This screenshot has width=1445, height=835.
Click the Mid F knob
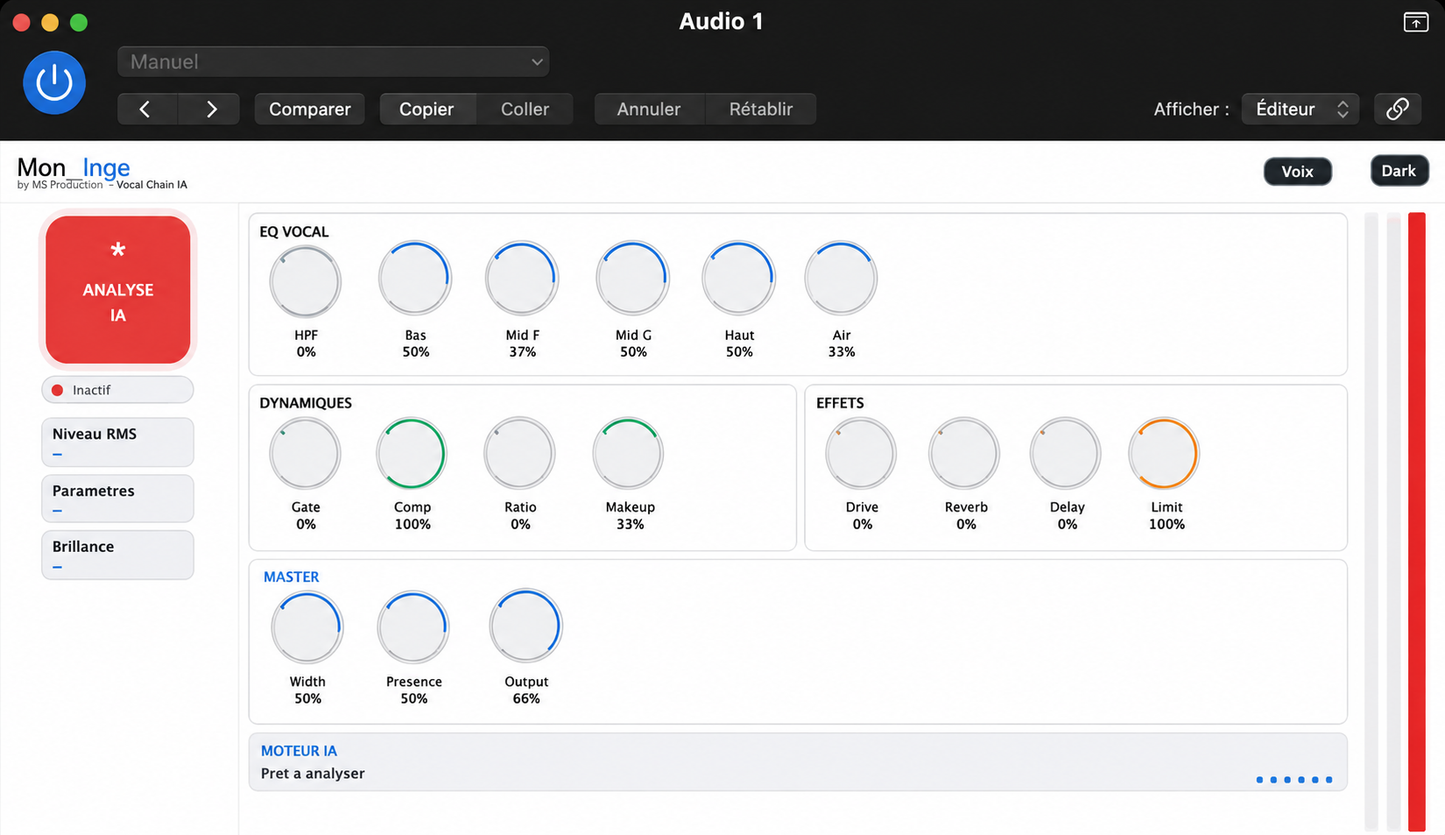click(522, 279)
